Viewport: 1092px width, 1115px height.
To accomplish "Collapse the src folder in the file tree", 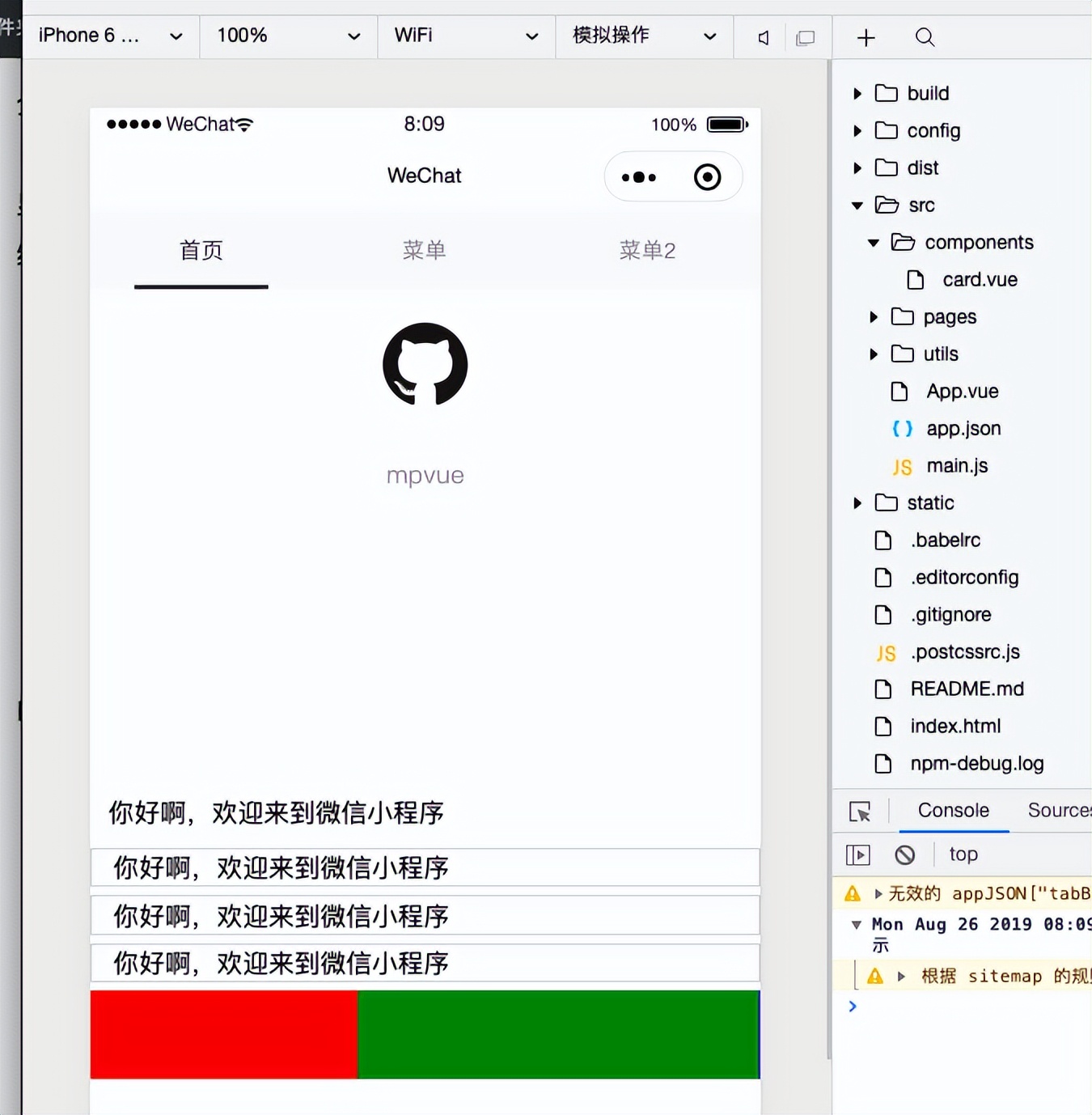I will tap(857, 206).
